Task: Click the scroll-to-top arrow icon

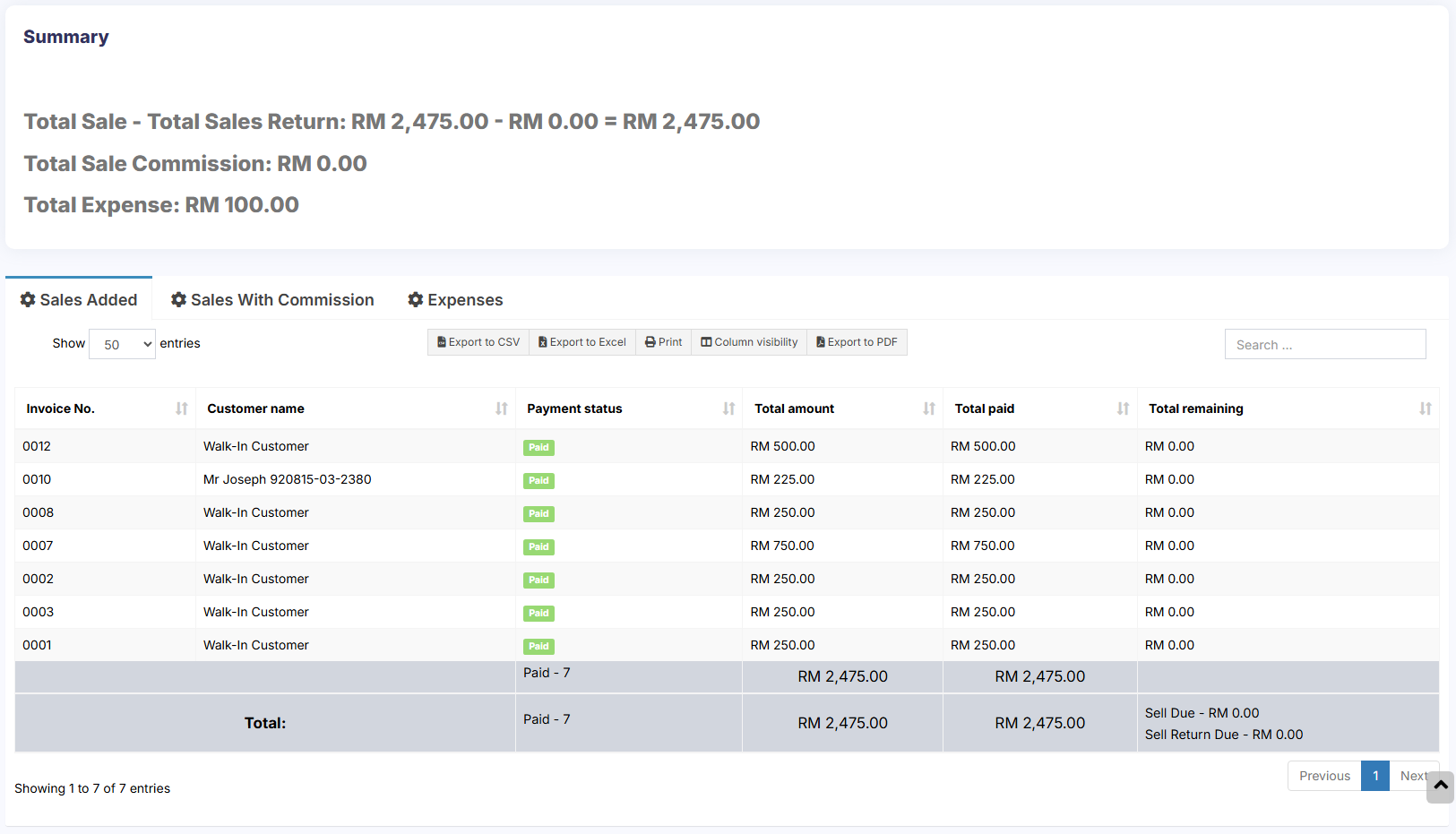Action: click(1441, 786)
